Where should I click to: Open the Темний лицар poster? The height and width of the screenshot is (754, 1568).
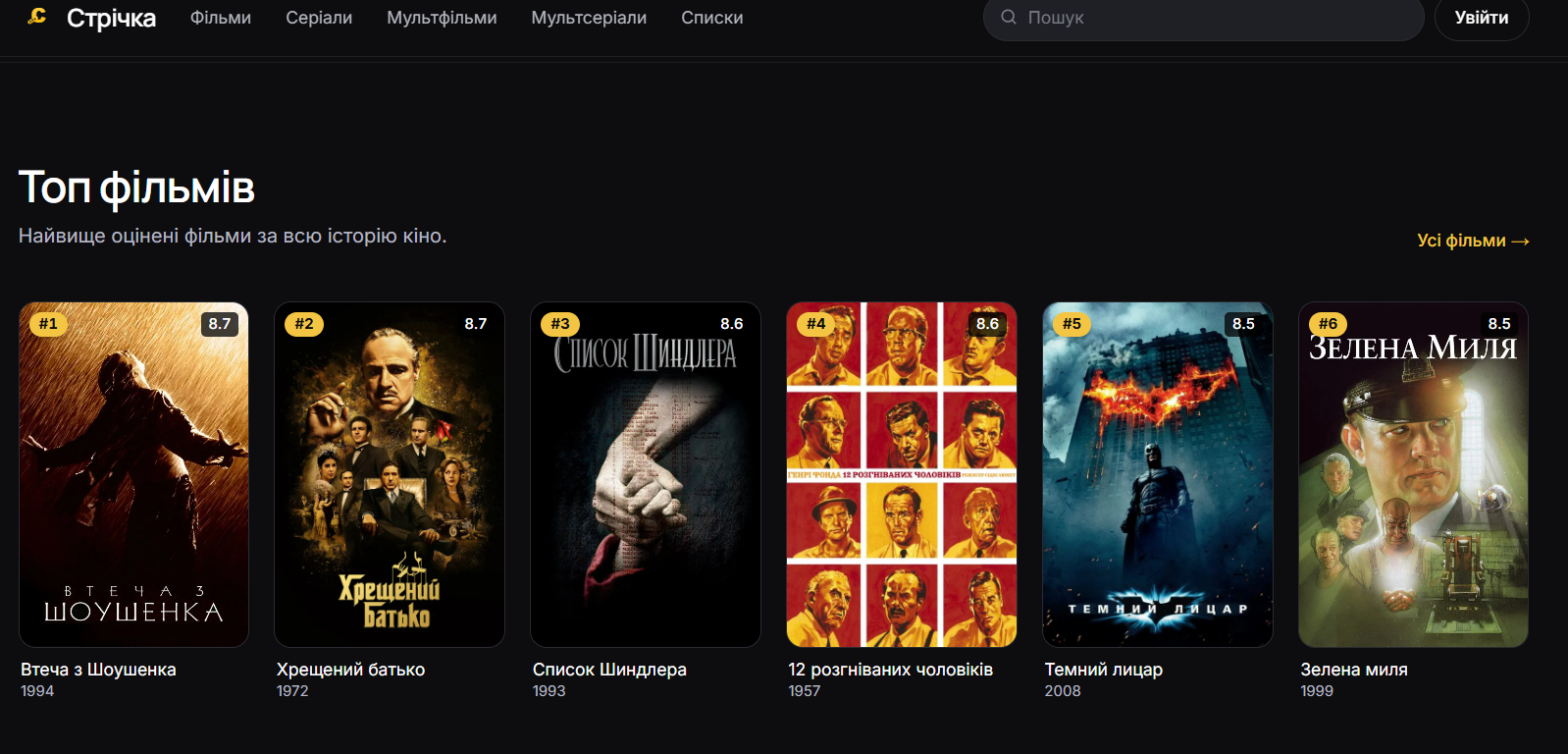1158,474
